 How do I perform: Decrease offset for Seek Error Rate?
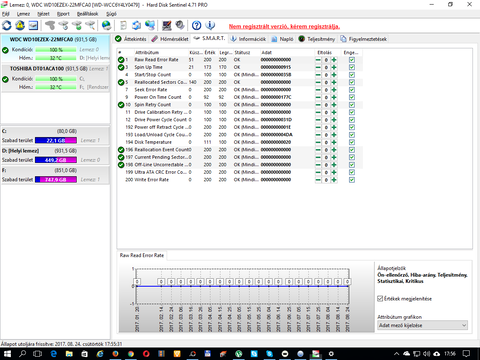click(x=318, y=90)
